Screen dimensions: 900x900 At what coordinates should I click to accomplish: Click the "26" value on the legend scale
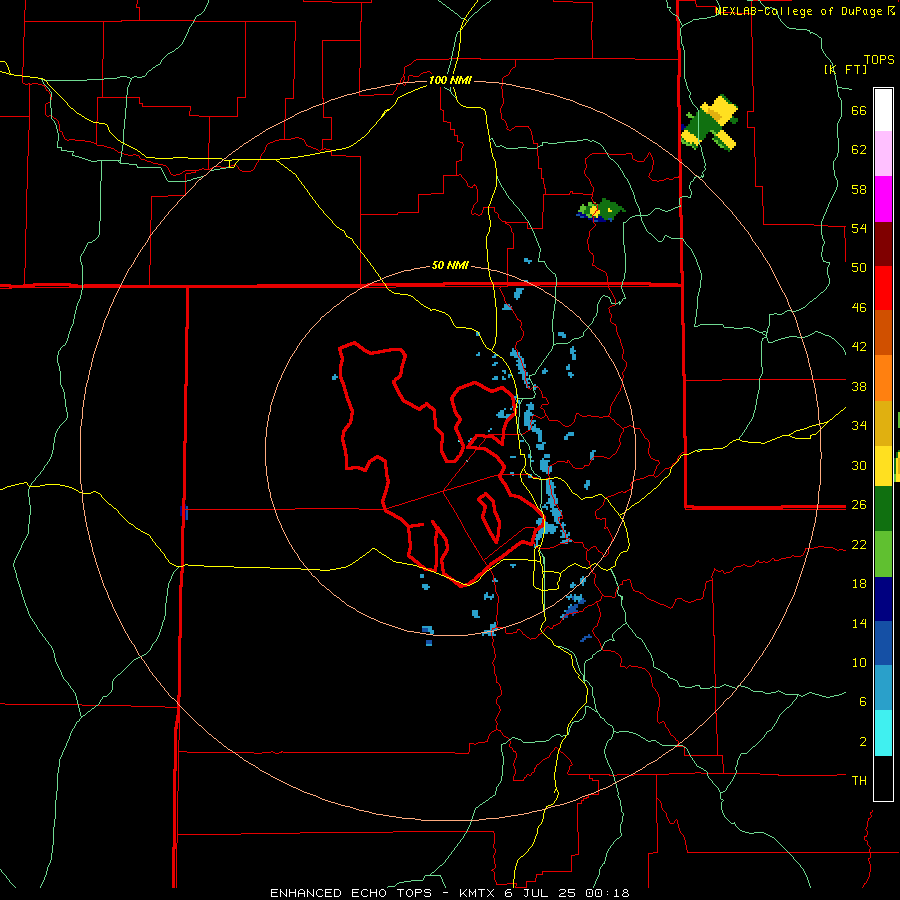[x=859, y=505]
